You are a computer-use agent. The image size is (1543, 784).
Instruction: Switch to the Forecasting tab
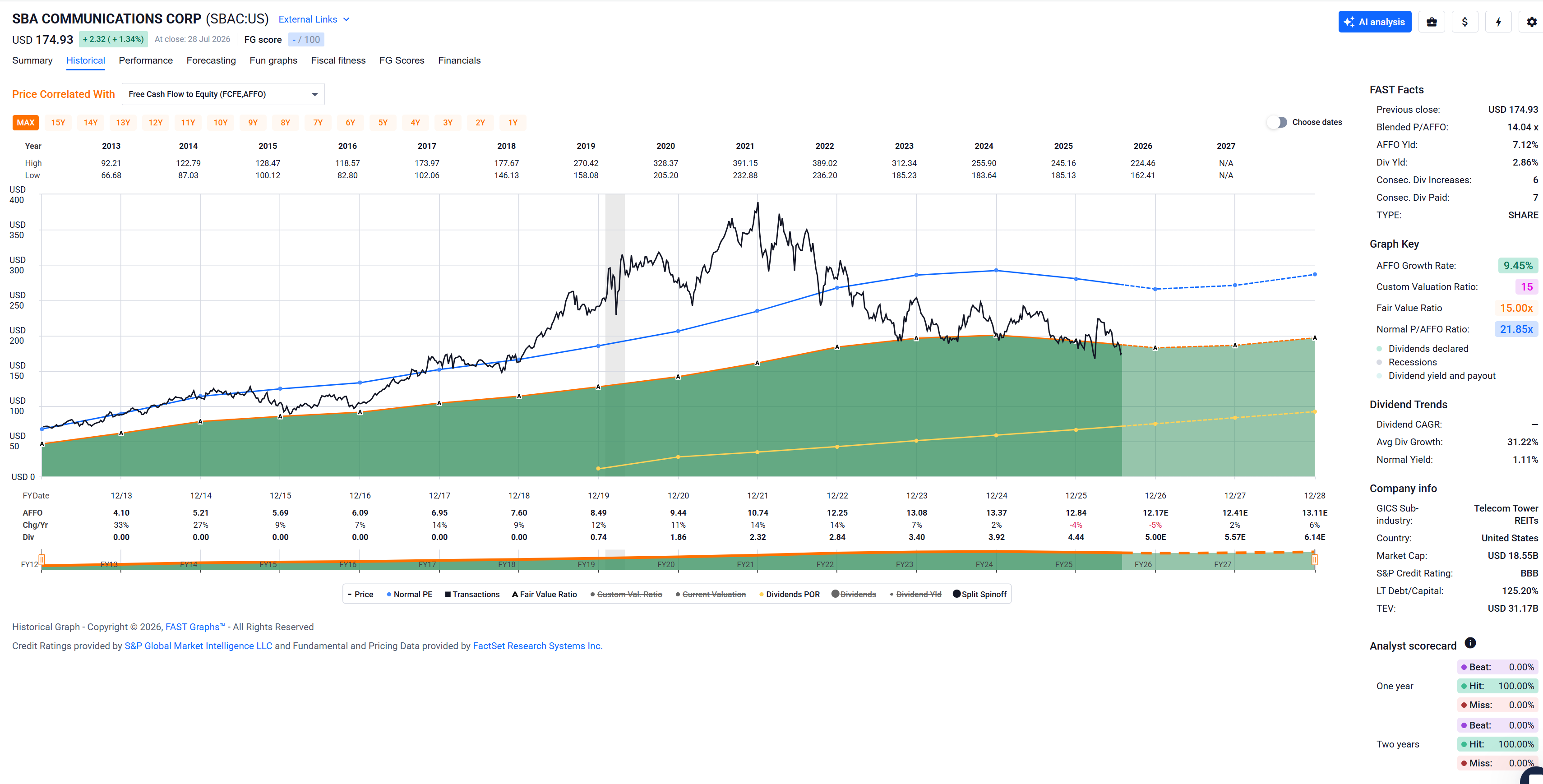coord(211,60)
